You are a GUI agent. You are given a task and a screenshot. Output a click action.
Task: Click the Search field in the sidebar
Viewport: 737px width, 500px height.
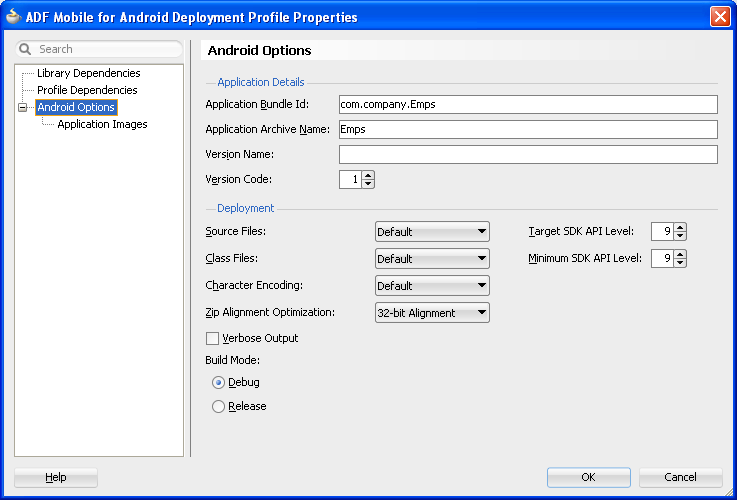pos(99,49)
